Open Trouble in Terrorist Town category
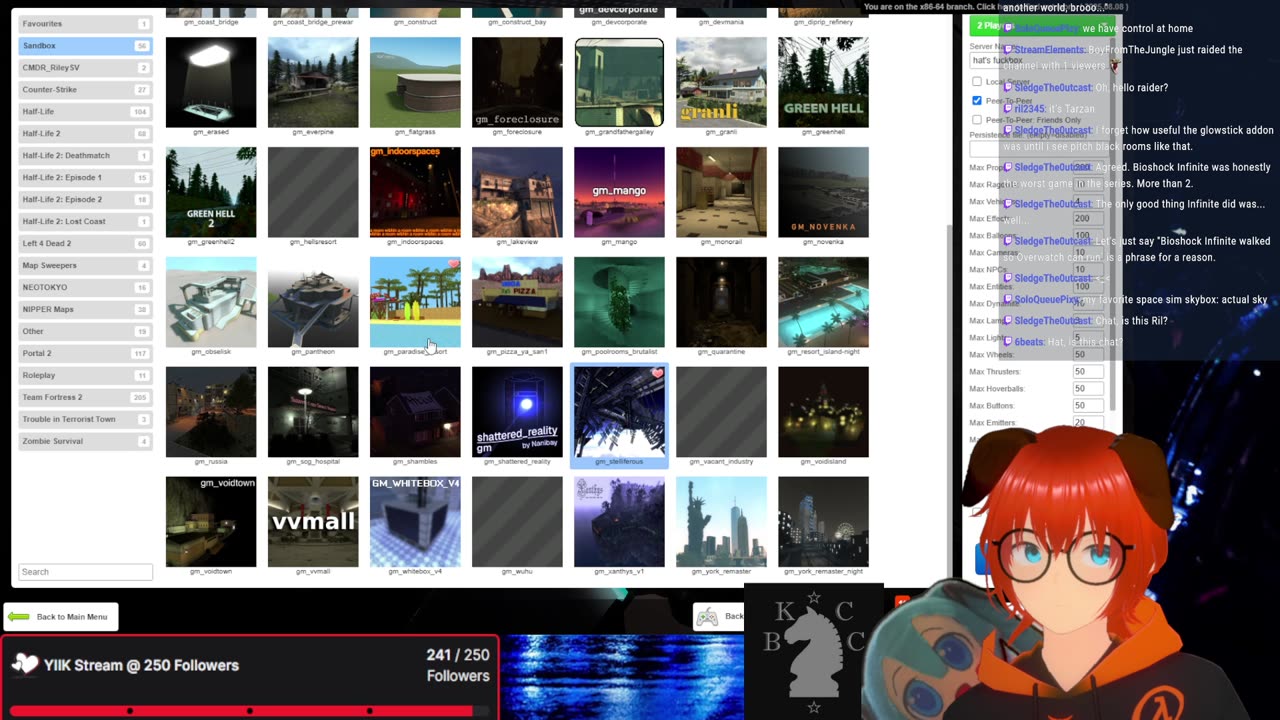Viewport: 1280px width, 720px height. (x=85, y=419)
